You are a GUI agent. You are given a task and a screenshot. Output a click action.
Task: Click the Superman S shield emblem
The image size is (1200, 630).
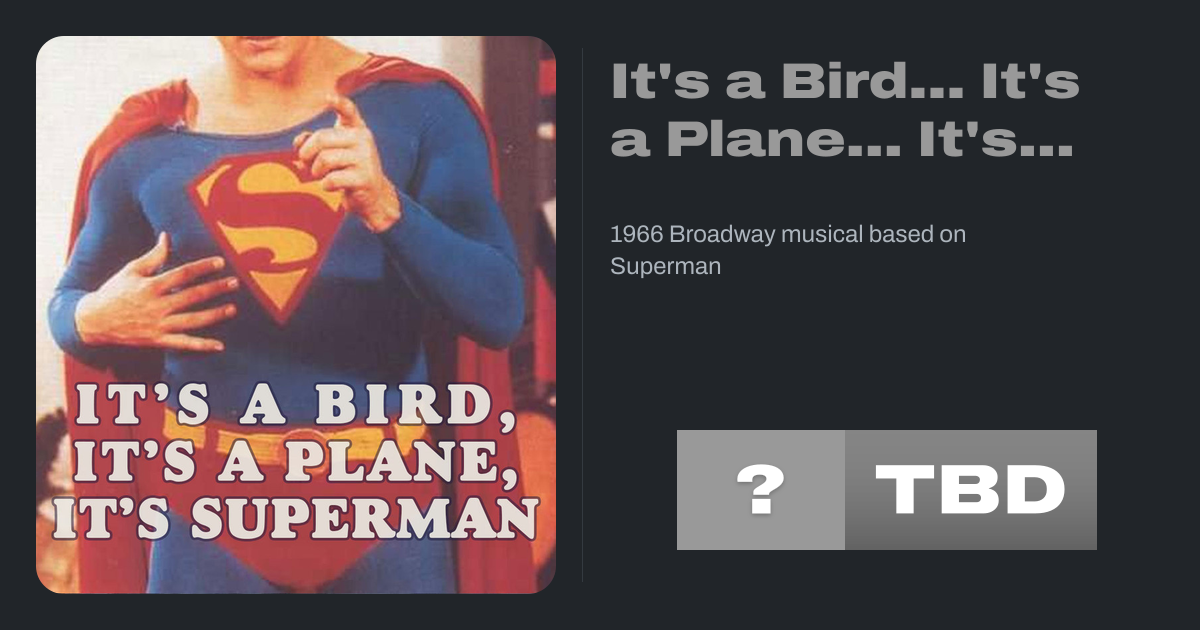pos(268,225)
